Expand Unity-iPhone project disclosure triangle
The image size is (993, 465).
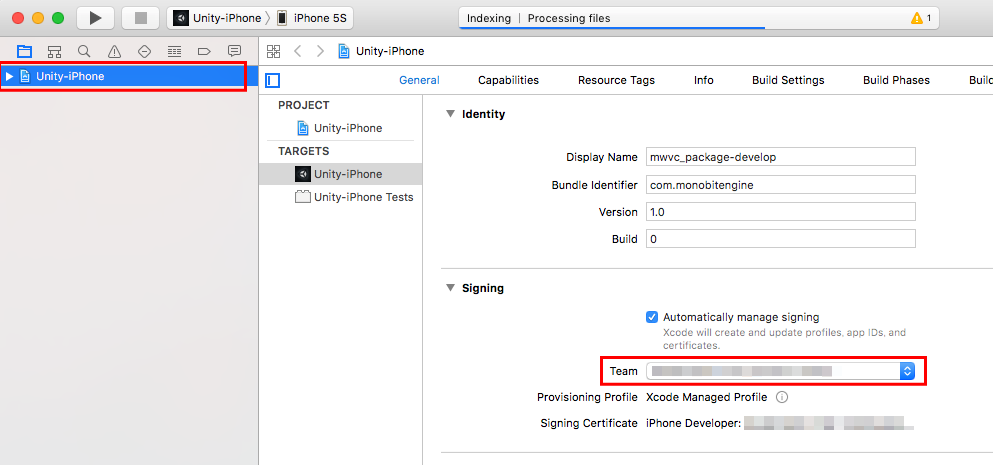(x=9, y=77)
